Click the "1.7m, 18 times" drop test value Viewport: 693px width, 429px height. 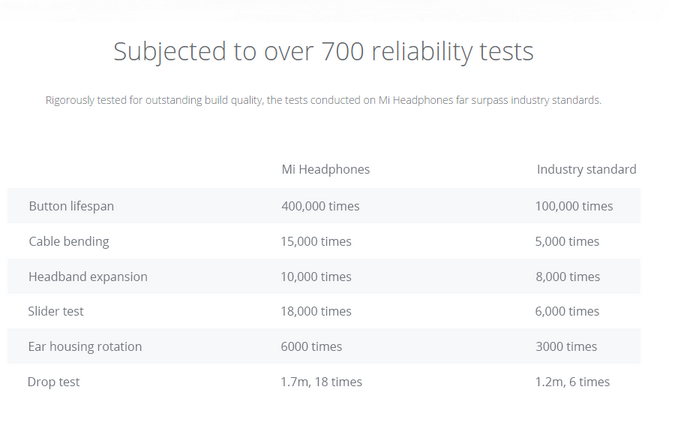321,381
